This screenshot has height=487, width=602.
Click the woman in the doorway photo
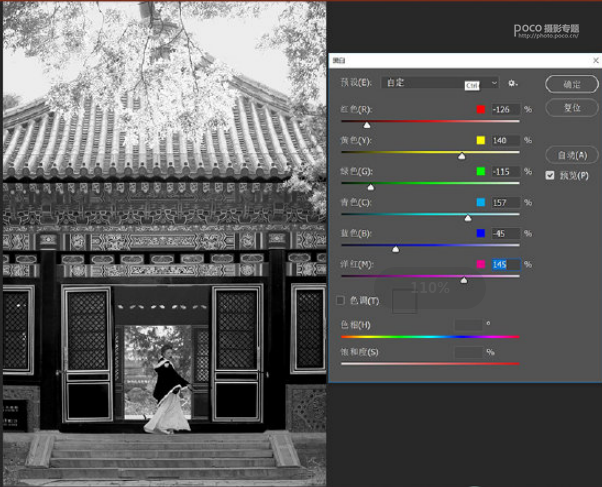169,390
